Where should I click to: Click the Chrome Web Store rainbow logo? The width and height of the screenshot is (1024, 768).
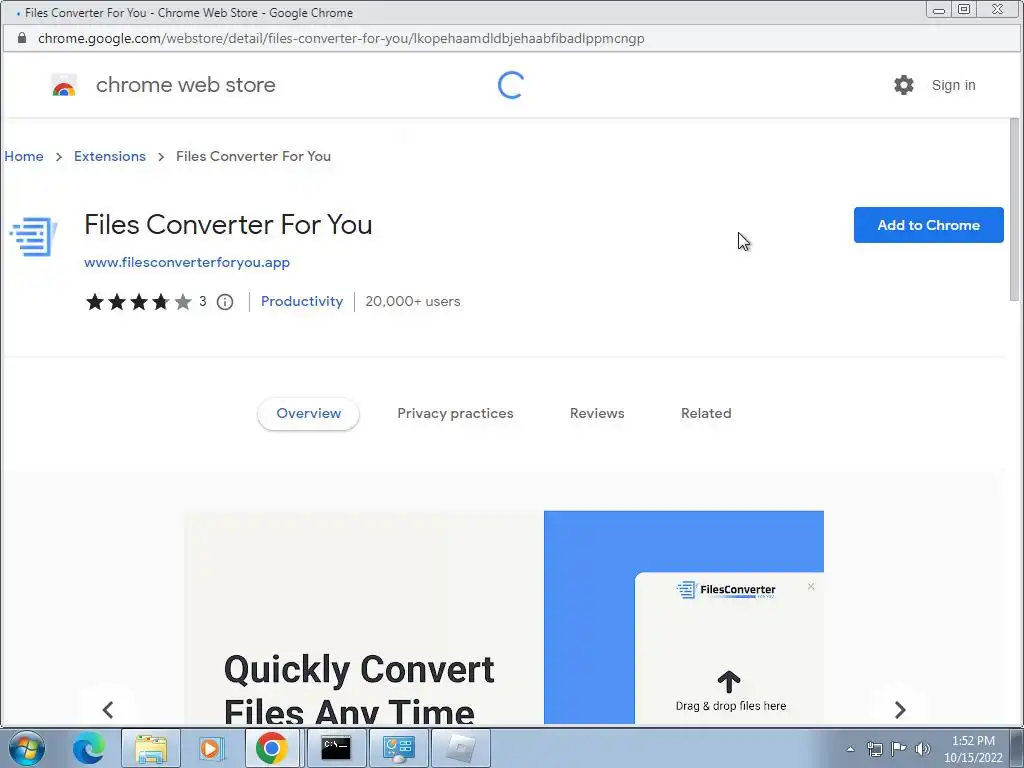click(64, 85)
